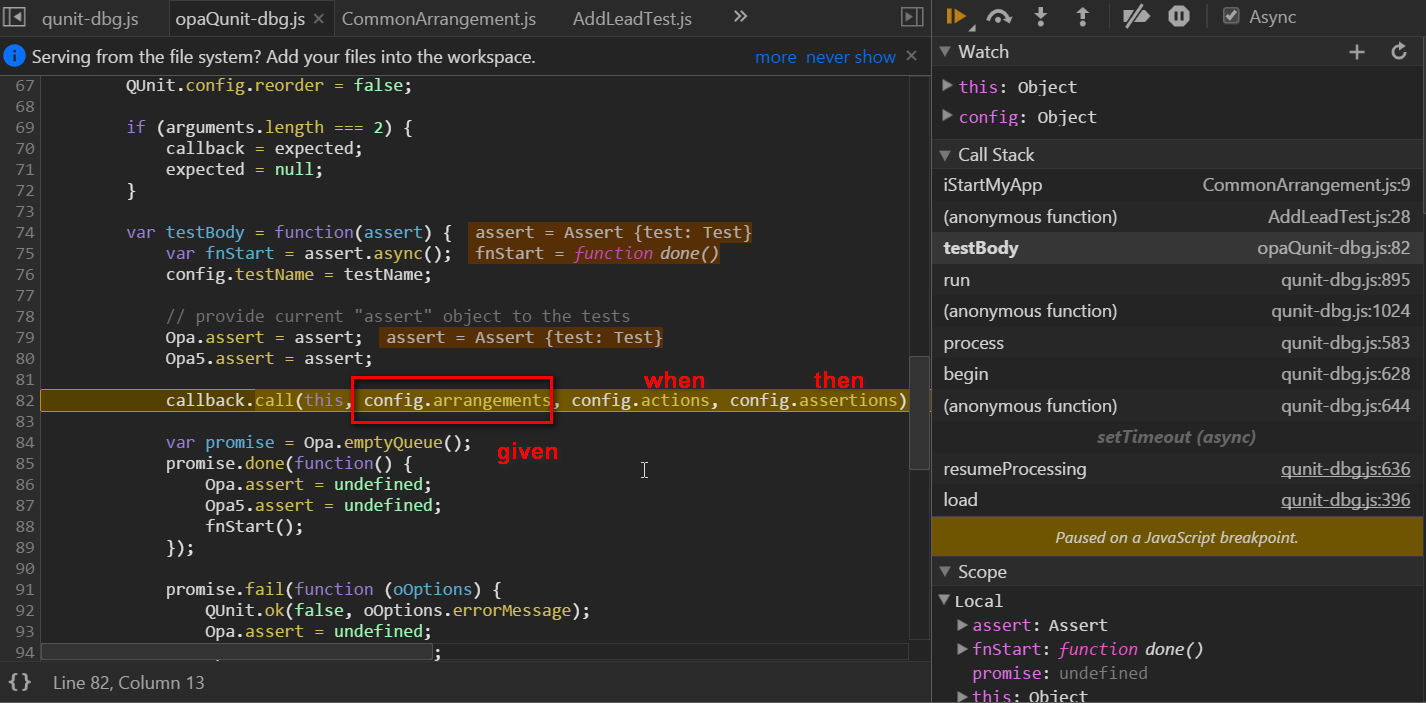The image size is (1426, 703).
Task: Click the 'promise: undefined' scope variable
Action: [x=1060, y=673]
